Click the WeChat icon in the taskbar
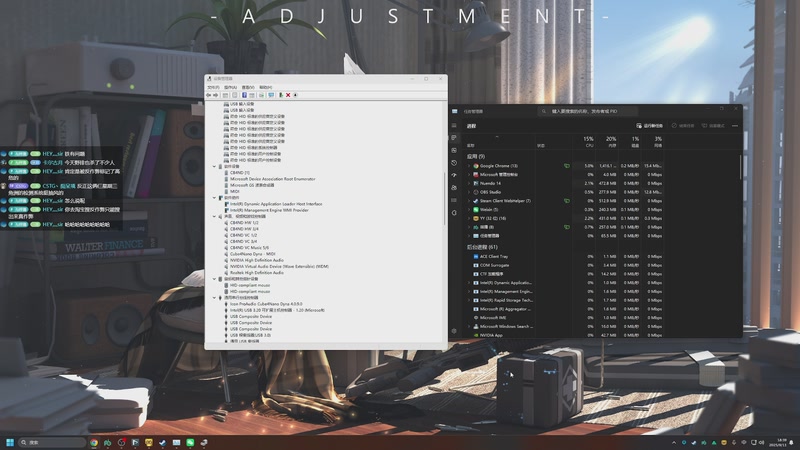Viewport: 800px width, 450px height. [190, 442]
